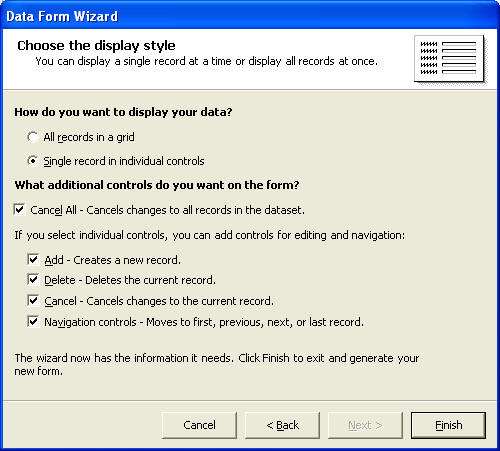Select the All records in a grid option
Screen dimensions: 500x451
coord(33,137)
